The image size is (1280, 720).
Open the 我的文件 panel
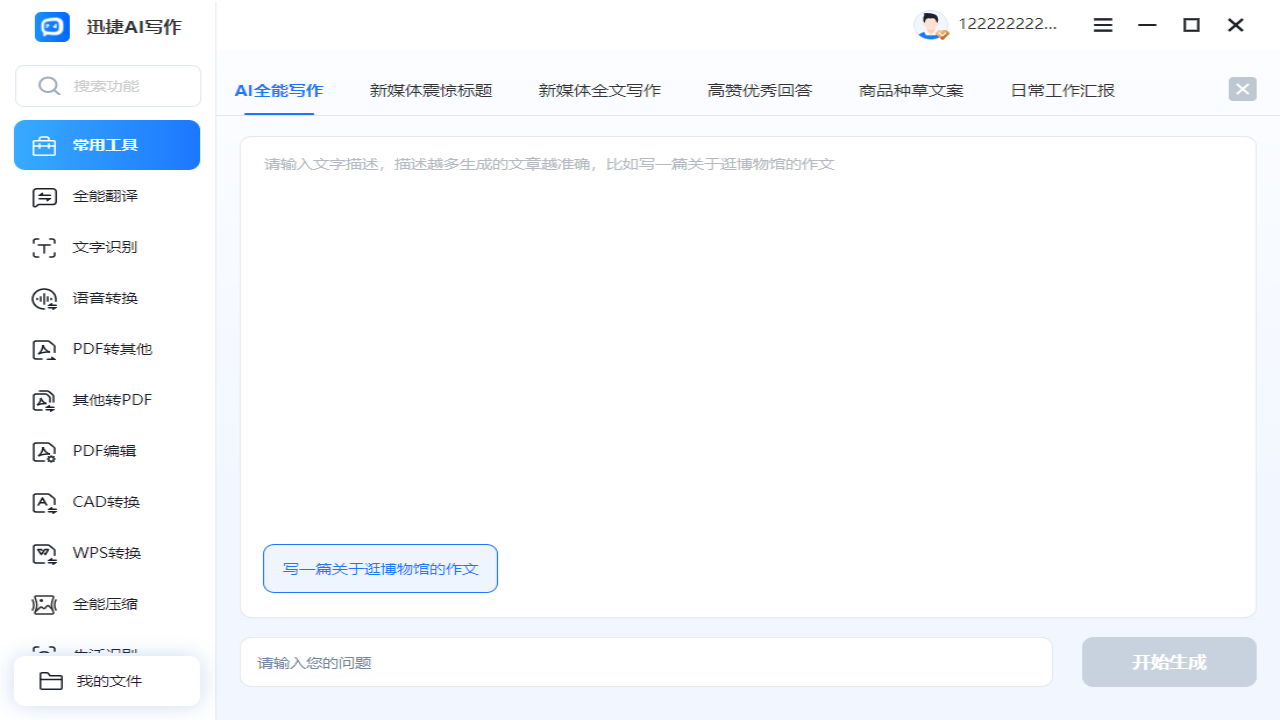(107, 680)
